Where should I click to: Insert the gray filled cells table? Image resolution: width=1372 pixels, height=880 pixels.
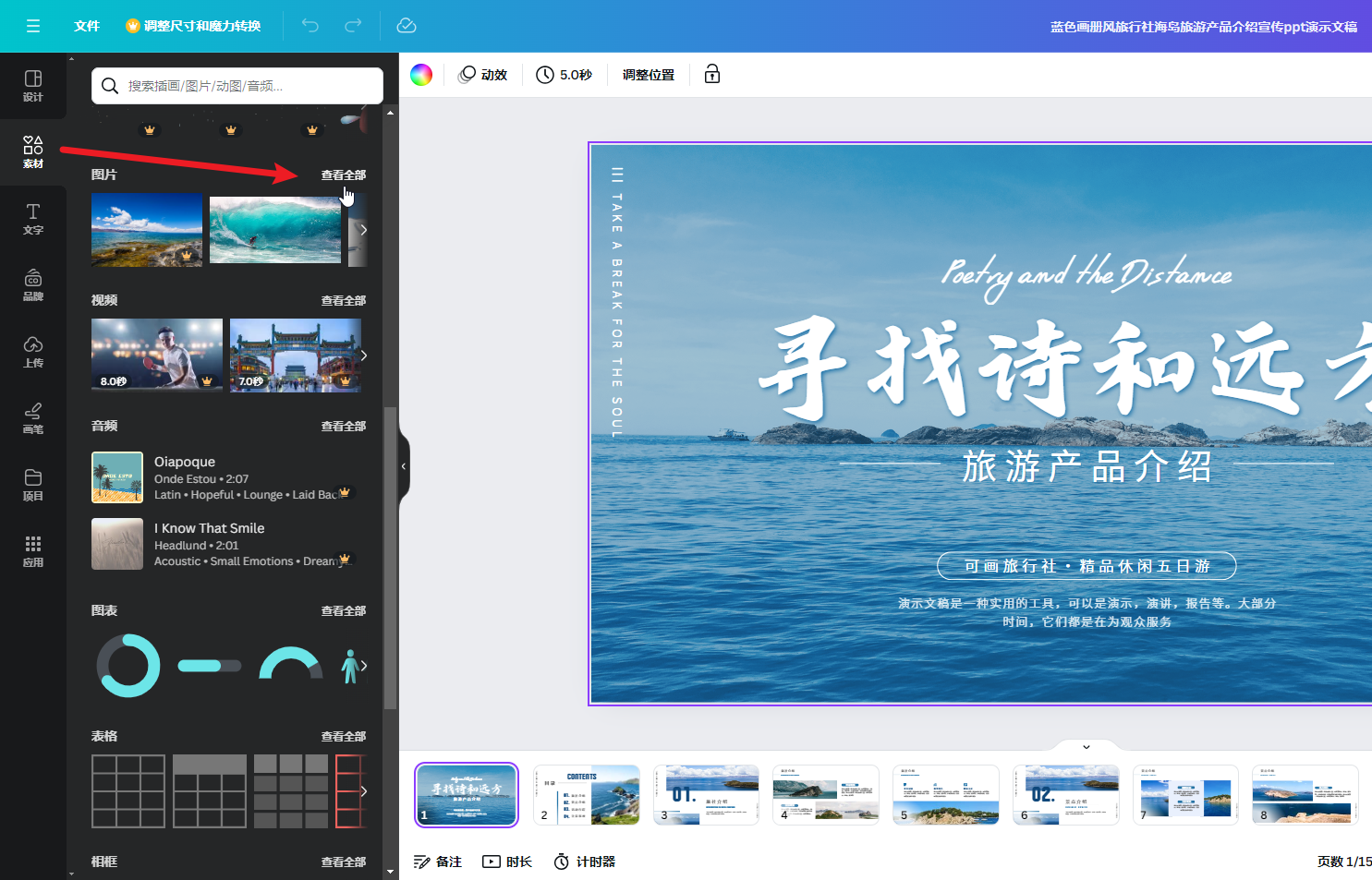[291, 791]
